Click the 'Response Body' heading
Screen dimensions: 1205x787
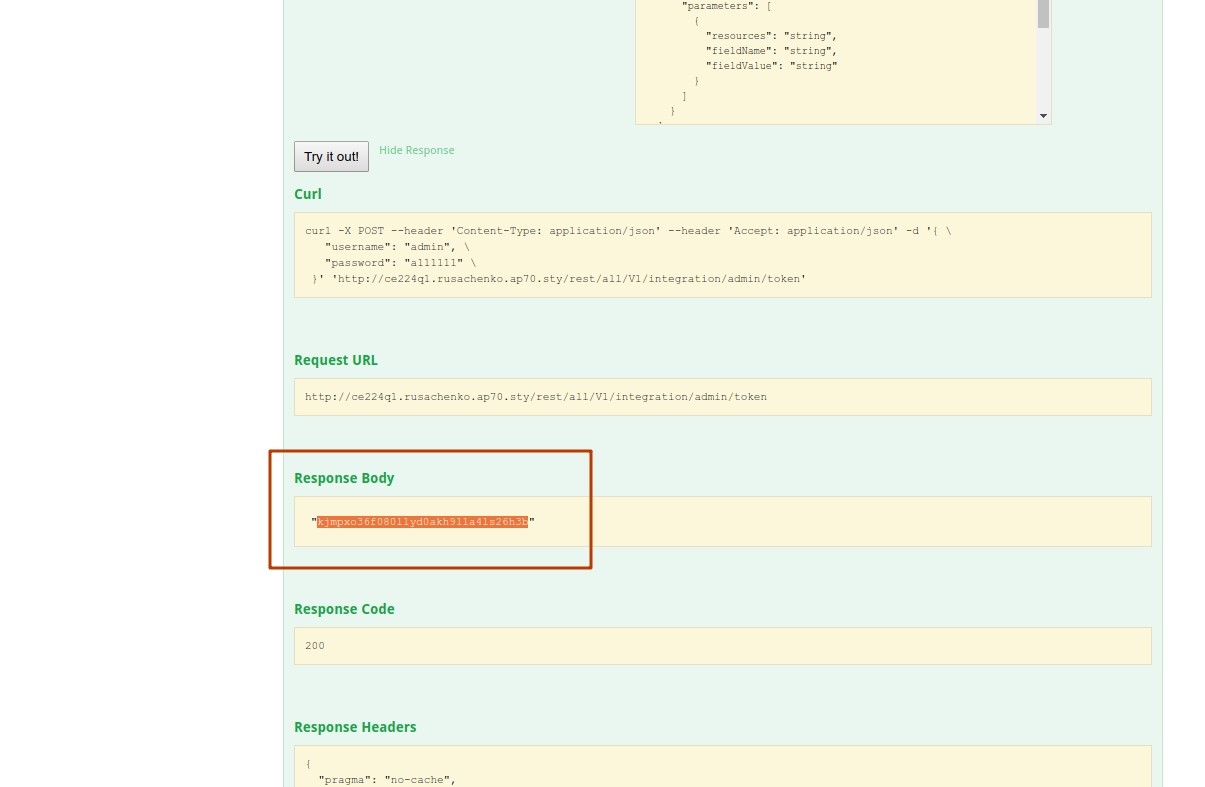(x=344, y=478)
